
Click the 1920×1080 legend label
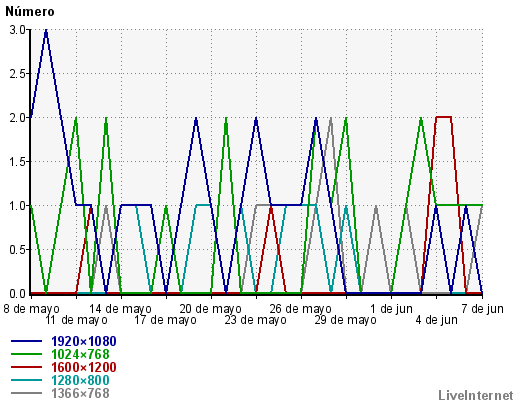click(x=84, y=341)
